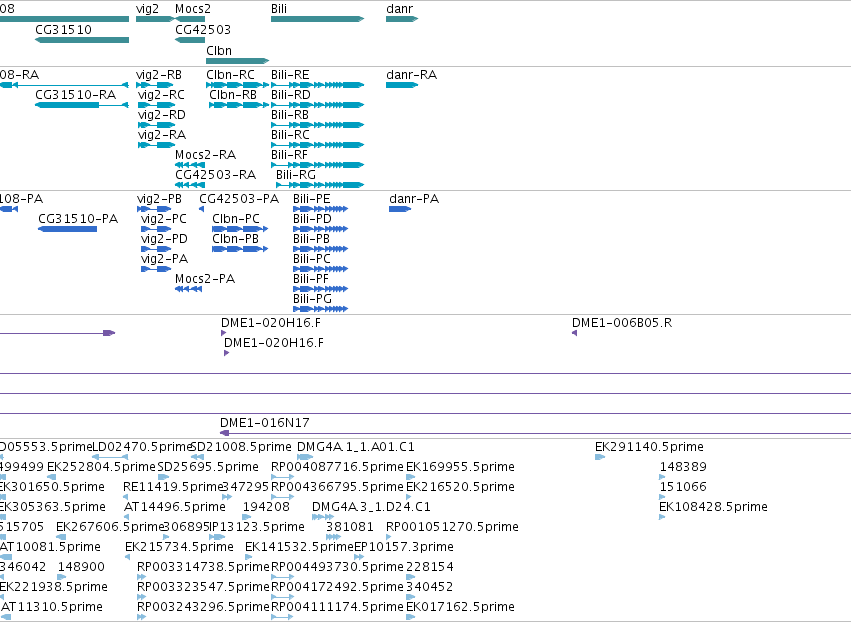Viewport: 851px width, 622px height.
Task: Select protein label CG31510-PA
Action: pyautogui.click(x=78, y=219)
